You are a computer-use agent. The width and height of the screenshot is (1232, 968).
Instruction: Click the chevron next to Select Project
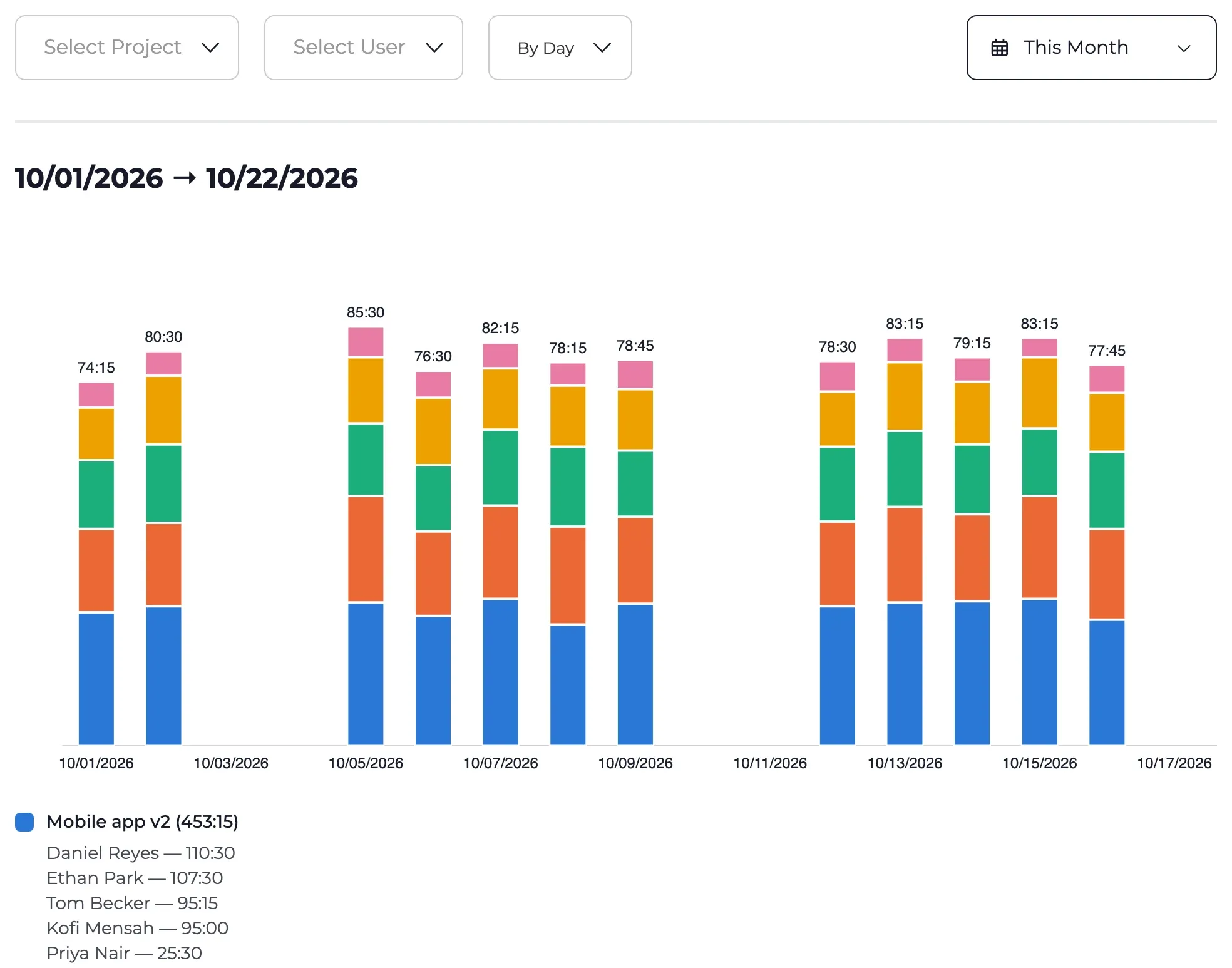pyautogui.click(x=210, y=48)
